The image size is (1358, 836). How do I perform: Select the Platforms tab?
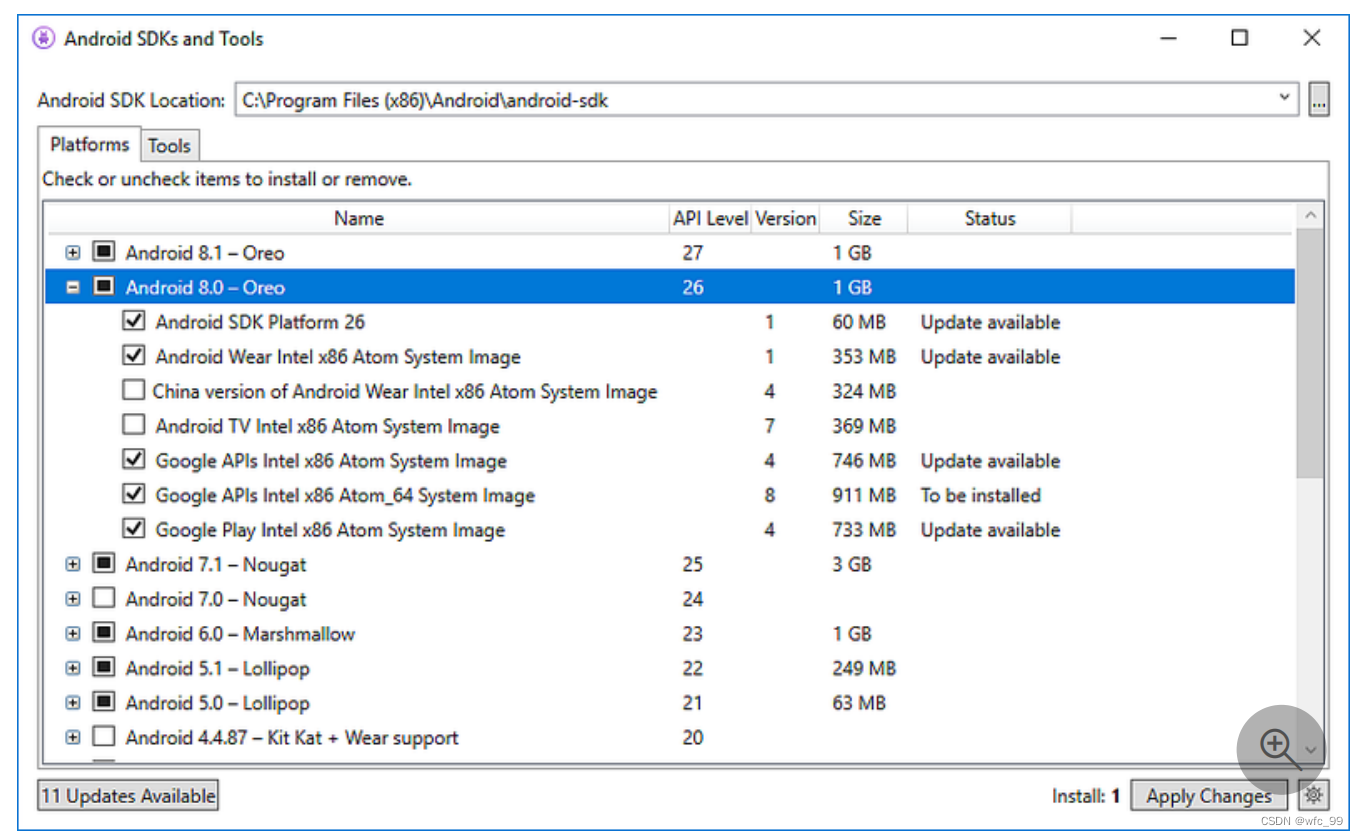tap(88, 144)
